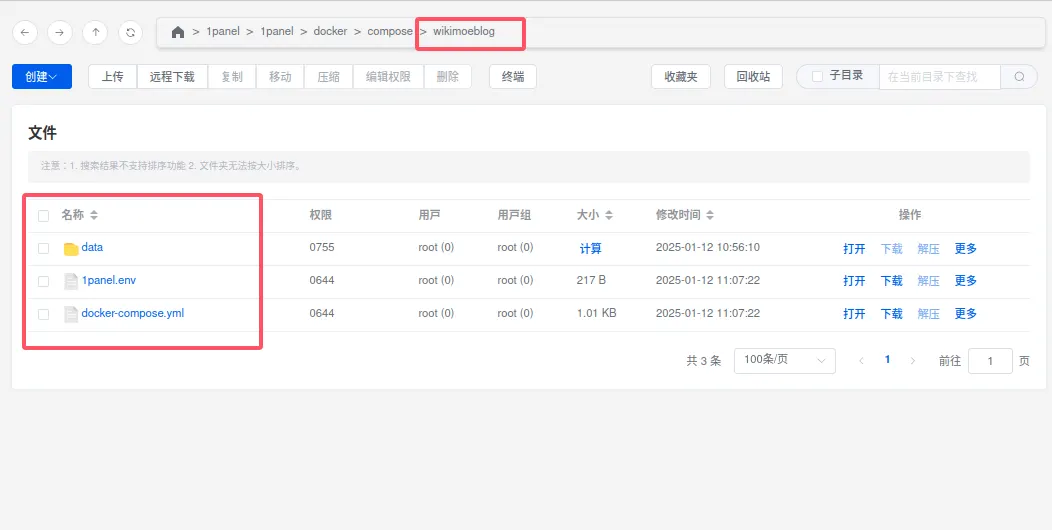Viewport: 1052px width, 530px height.
Task: Navigate to compose breadcrumb
Action: point(390,32)
